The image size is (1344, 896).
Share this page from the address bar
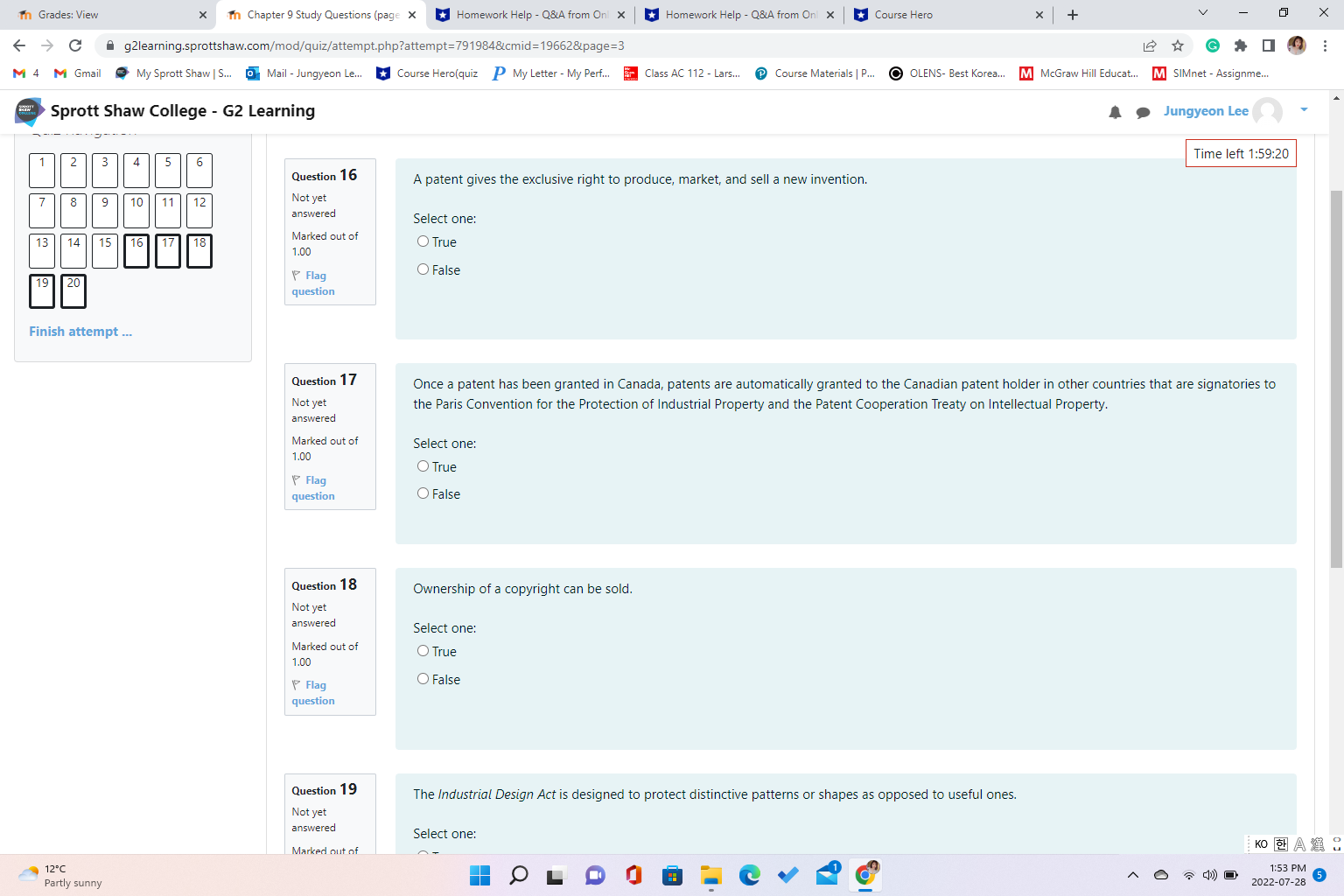point(1150,45)
